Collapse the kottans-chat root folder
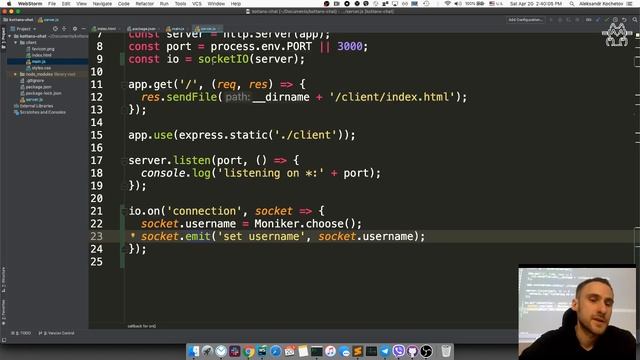640x360 pixels. coord(10,36)
